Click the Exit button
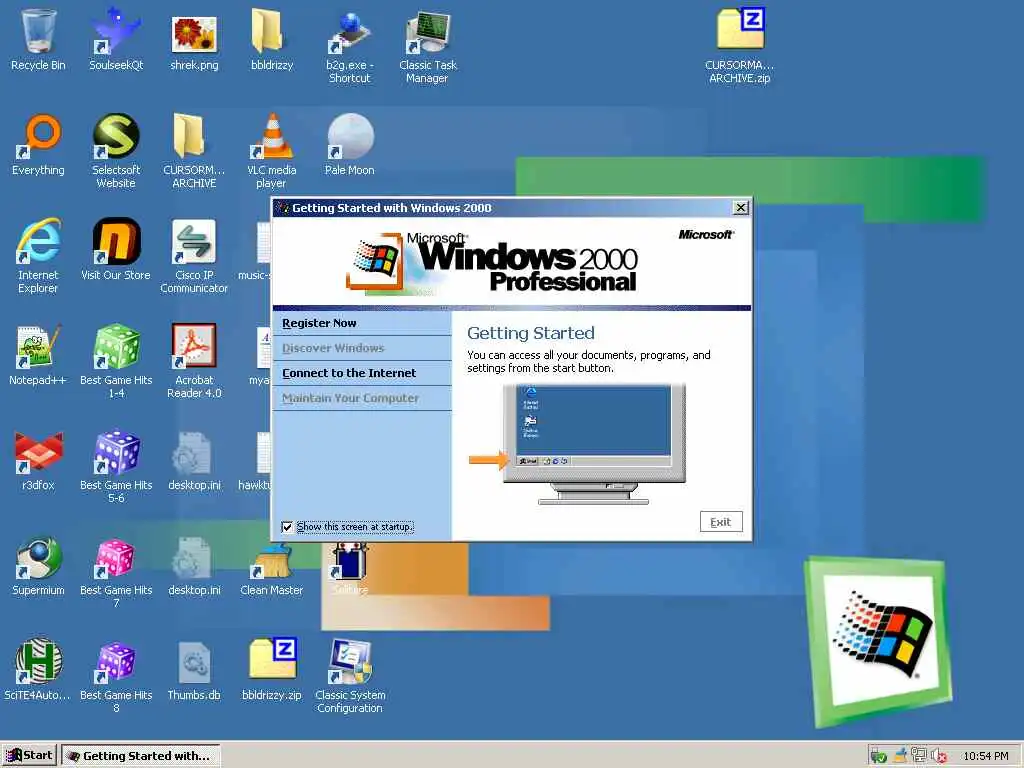1024x768 pixels. (721, 522)
